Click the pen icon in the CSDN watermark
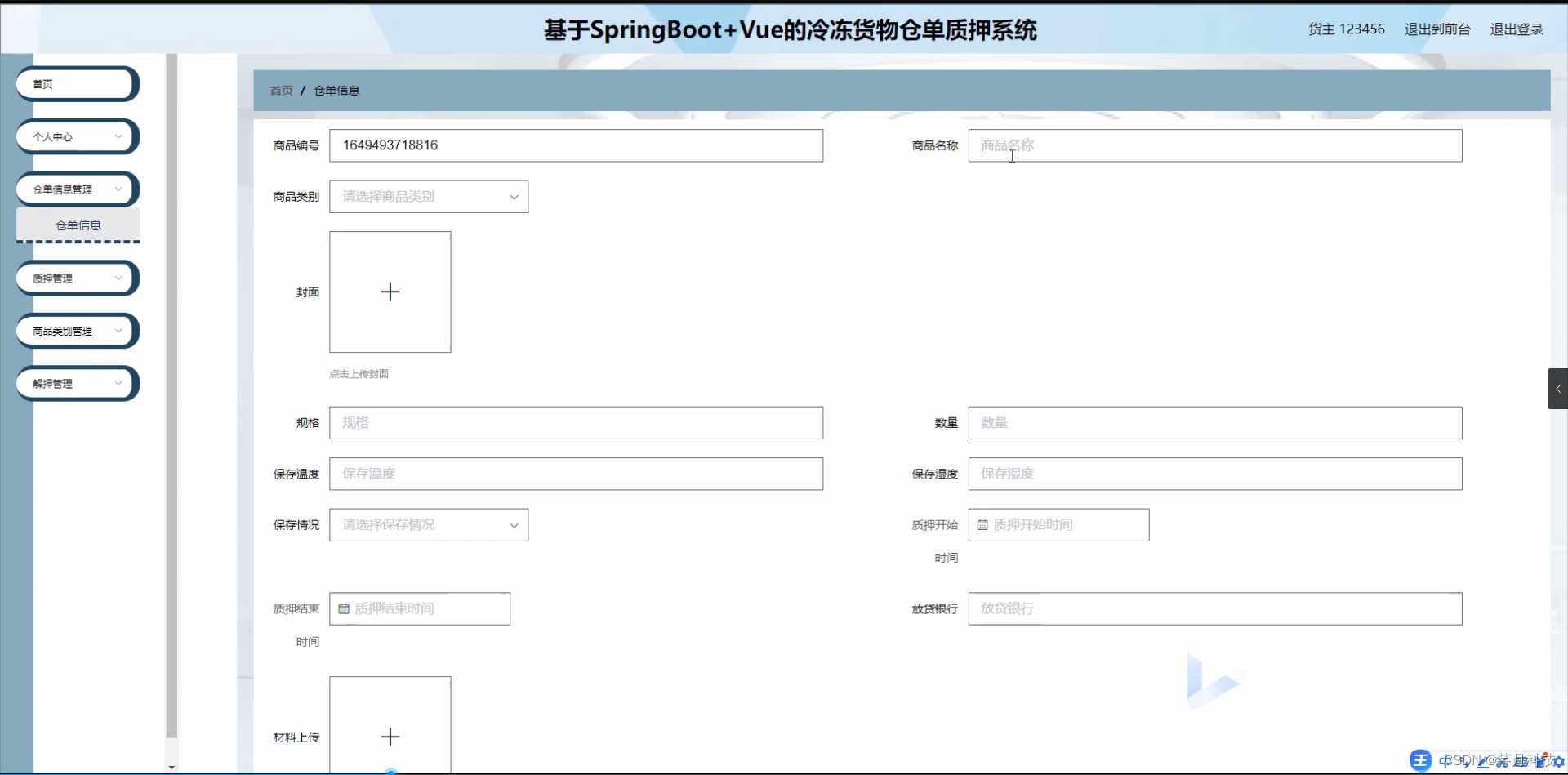This screenshot has width=1568, height=775. pyautogui.click(x=1483, y=761)
